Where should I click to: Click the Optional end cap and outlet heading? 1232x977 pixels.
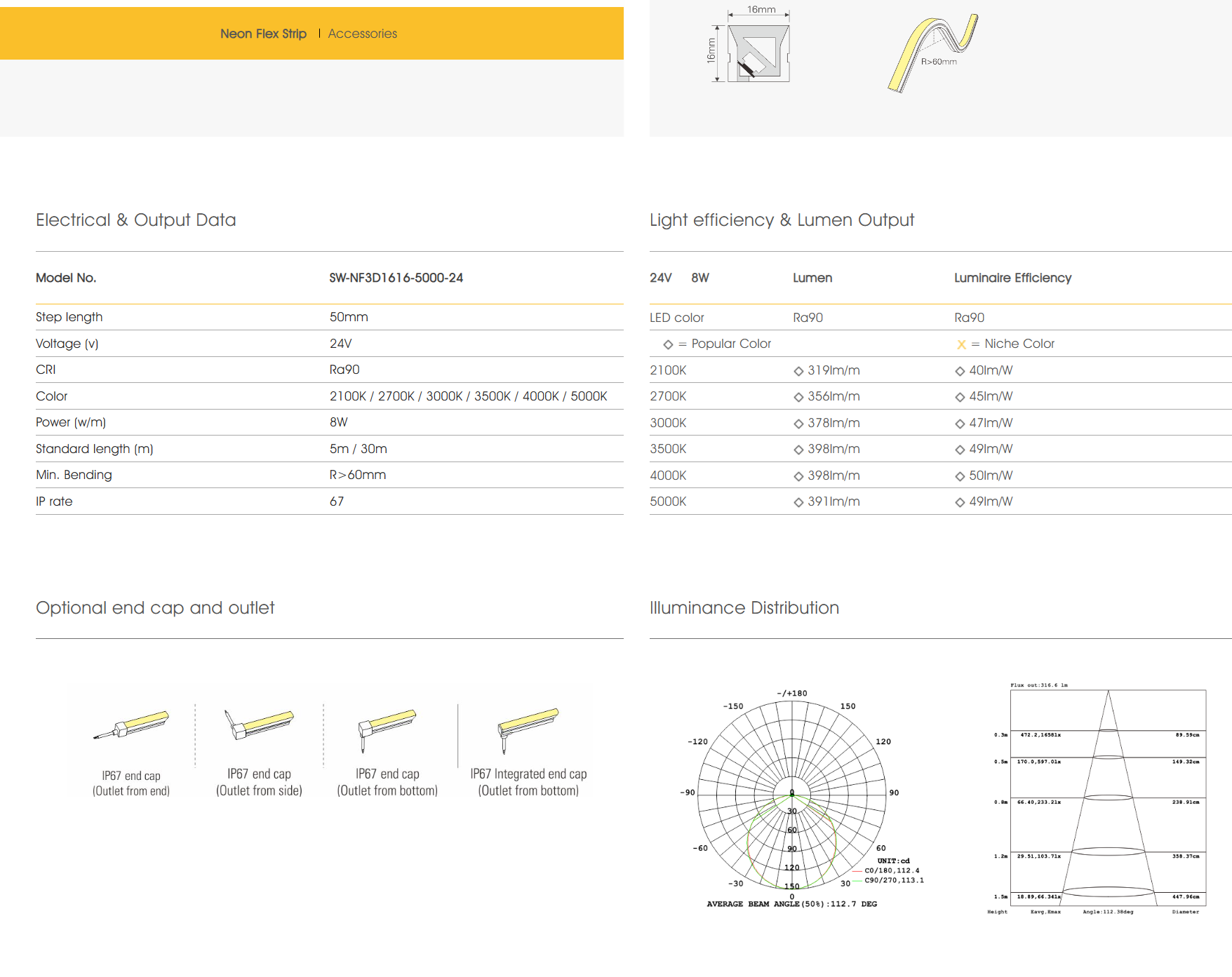tap(155, 607)
